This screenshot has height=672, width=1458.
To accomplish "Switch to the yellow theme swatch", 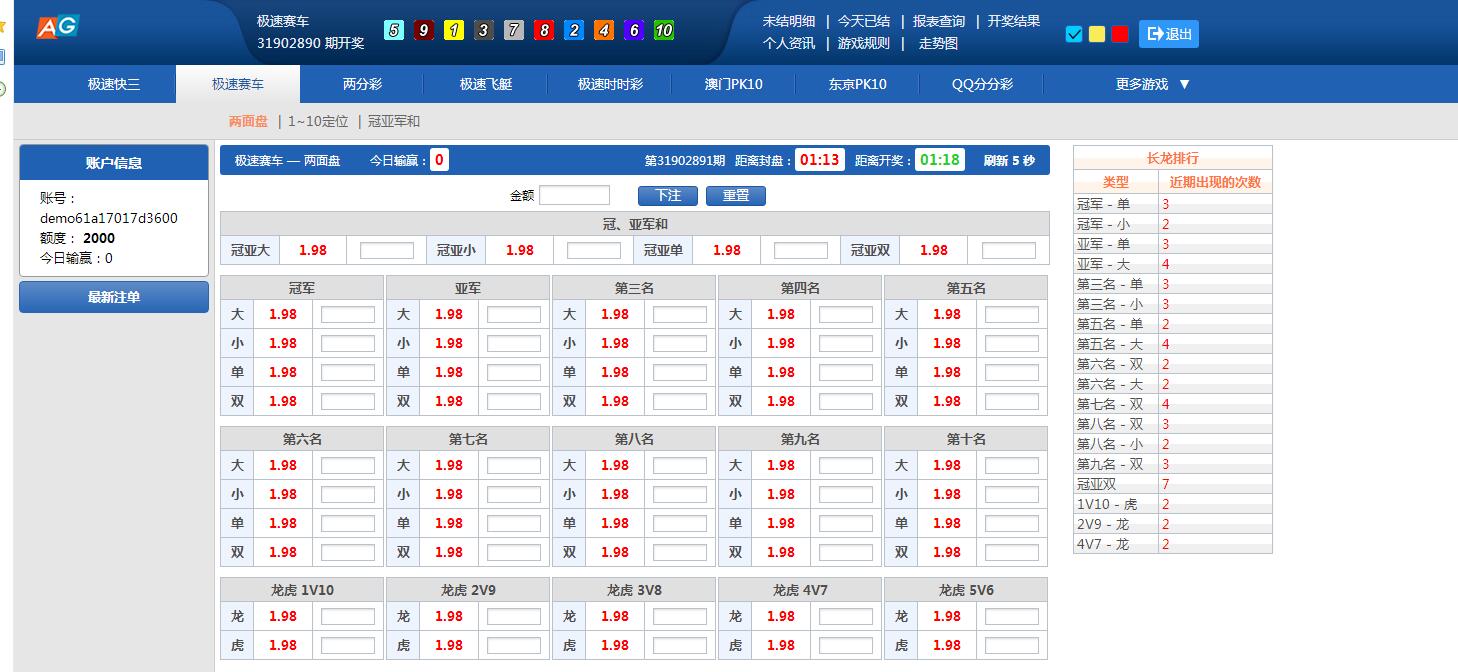I will coord(1097,34).
